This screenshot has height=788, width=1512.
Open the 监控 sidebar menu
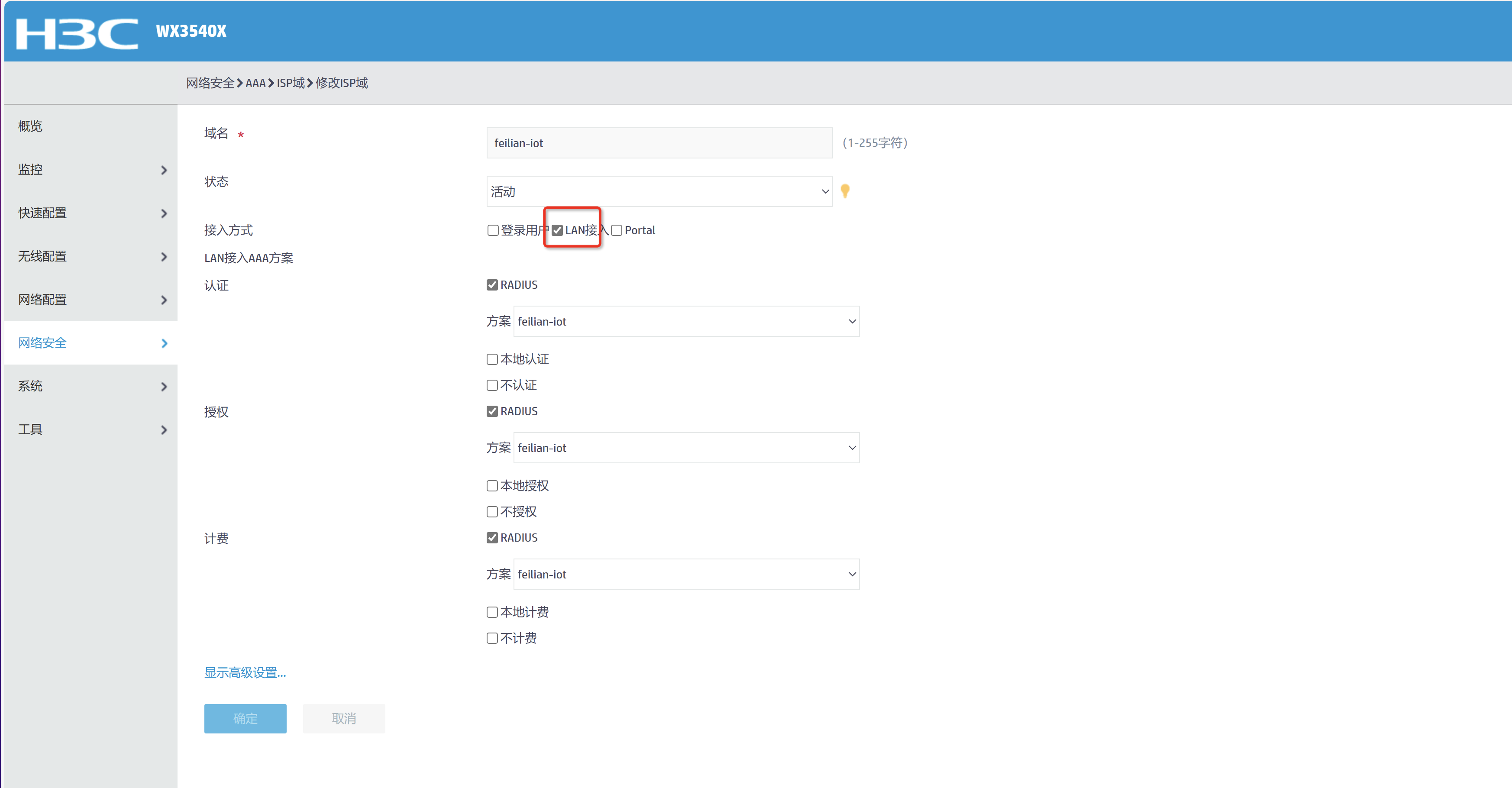[x=90, y=170]
